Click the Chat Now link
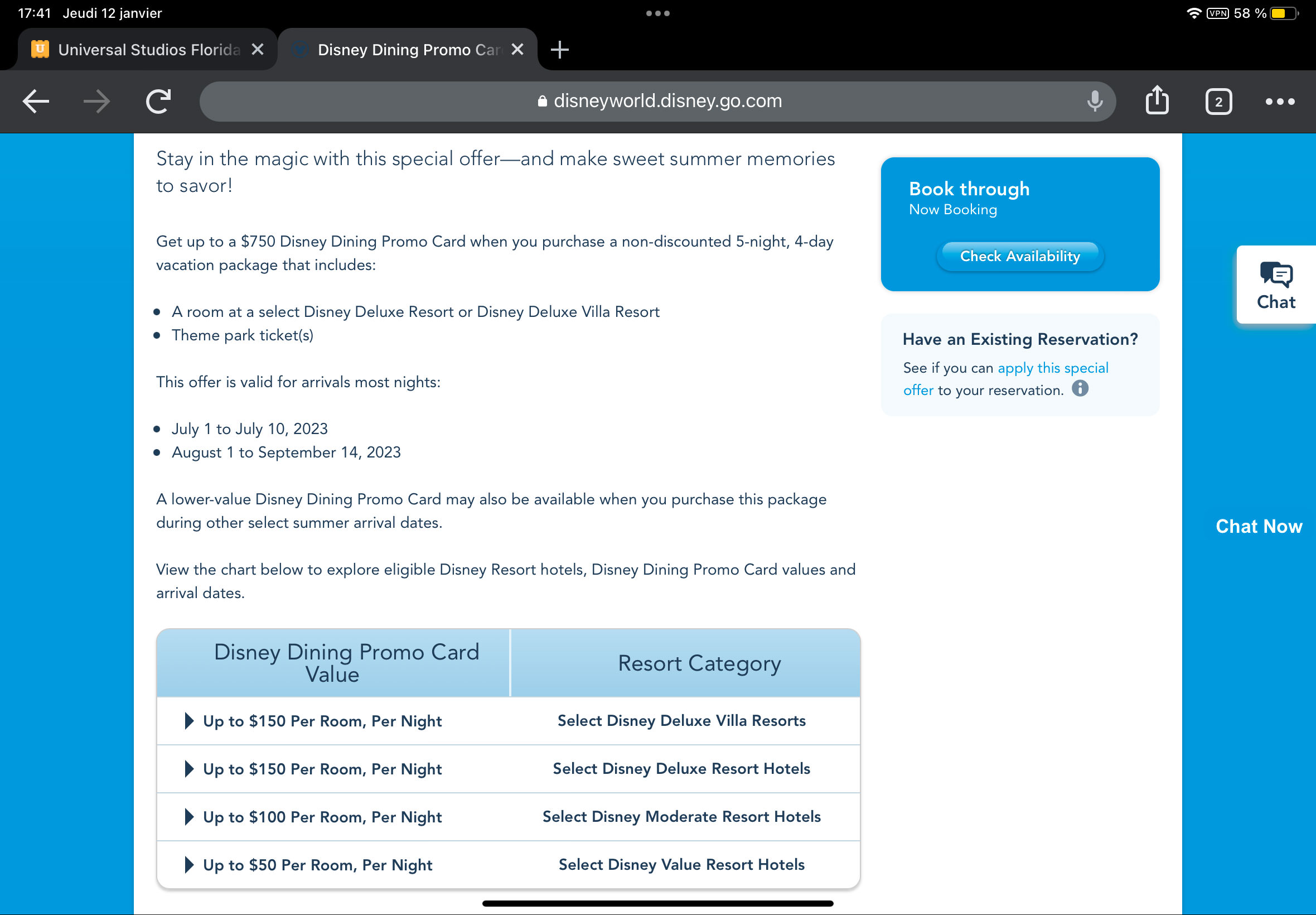1316x915 pixels. coord(1259,526)
